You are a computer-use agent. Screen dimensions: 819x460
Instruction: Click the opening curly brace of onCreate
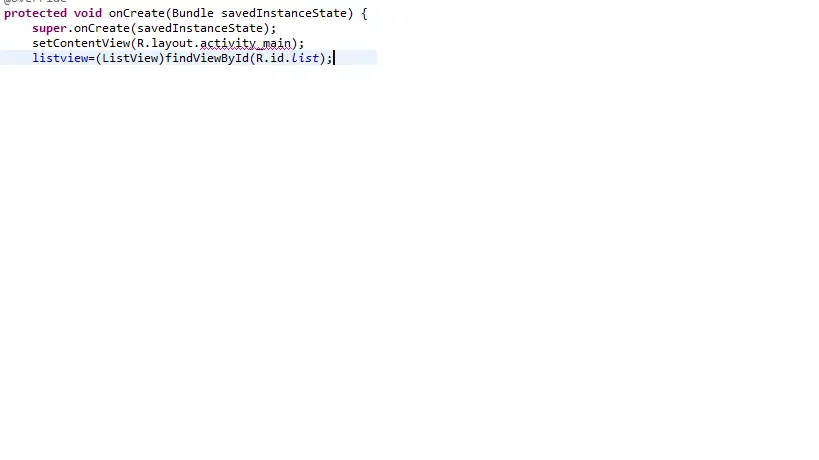click(x=364, y=13)
